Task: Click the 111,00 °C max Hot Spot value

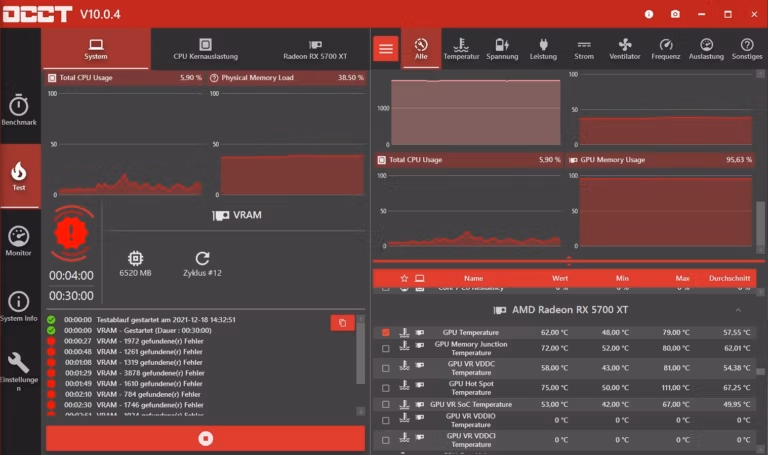Action: point(675,388)
